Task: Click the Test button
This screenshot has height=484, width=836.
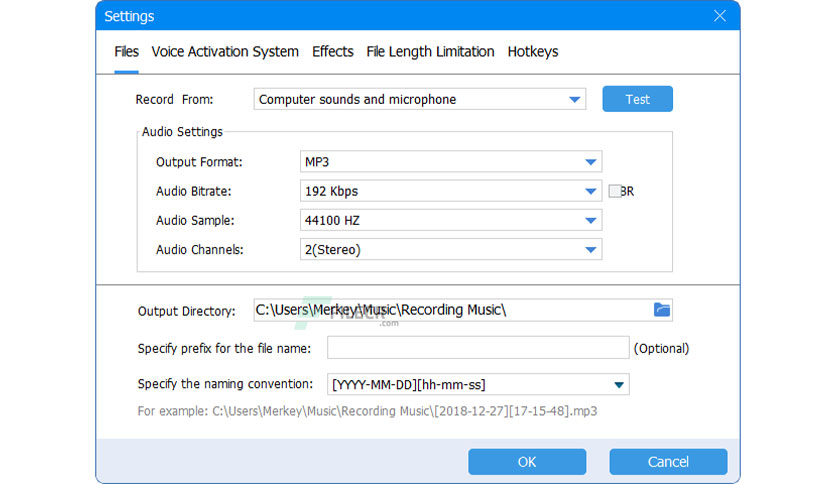Action: click(x=638, y=99)
